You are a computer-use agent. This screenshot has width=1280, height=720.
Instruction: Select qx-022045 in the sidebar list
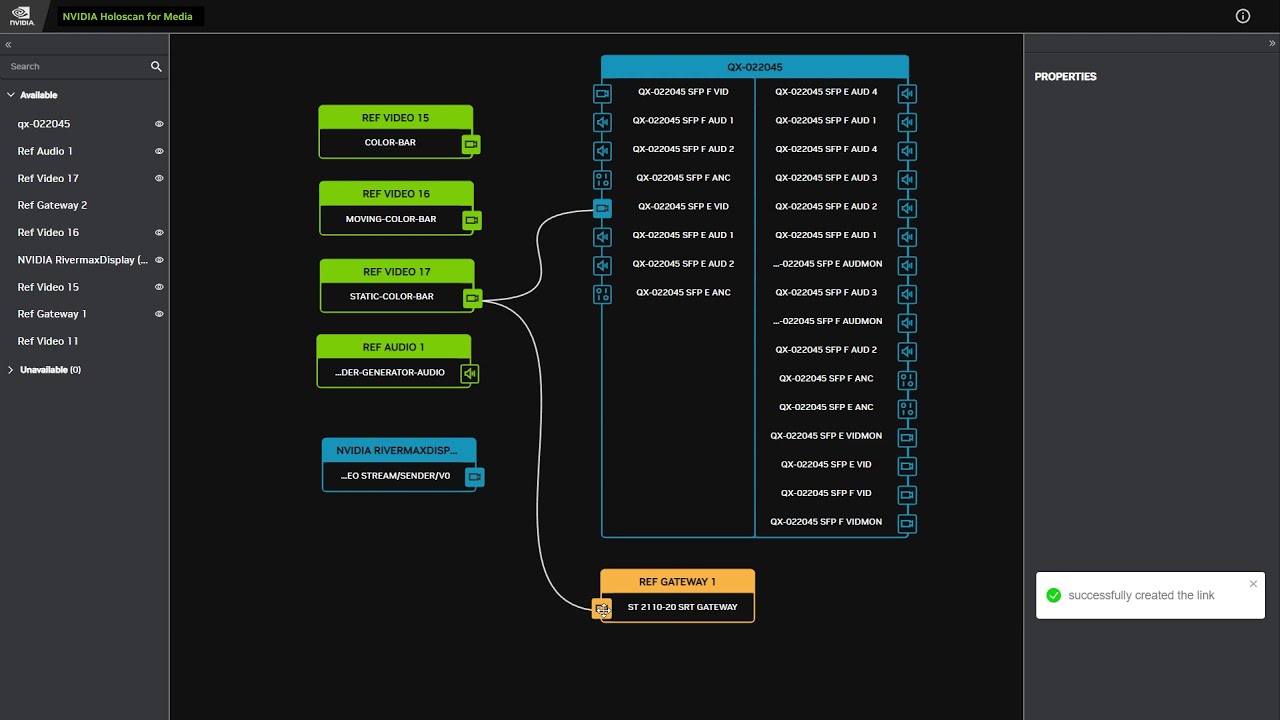click(44, 124)
